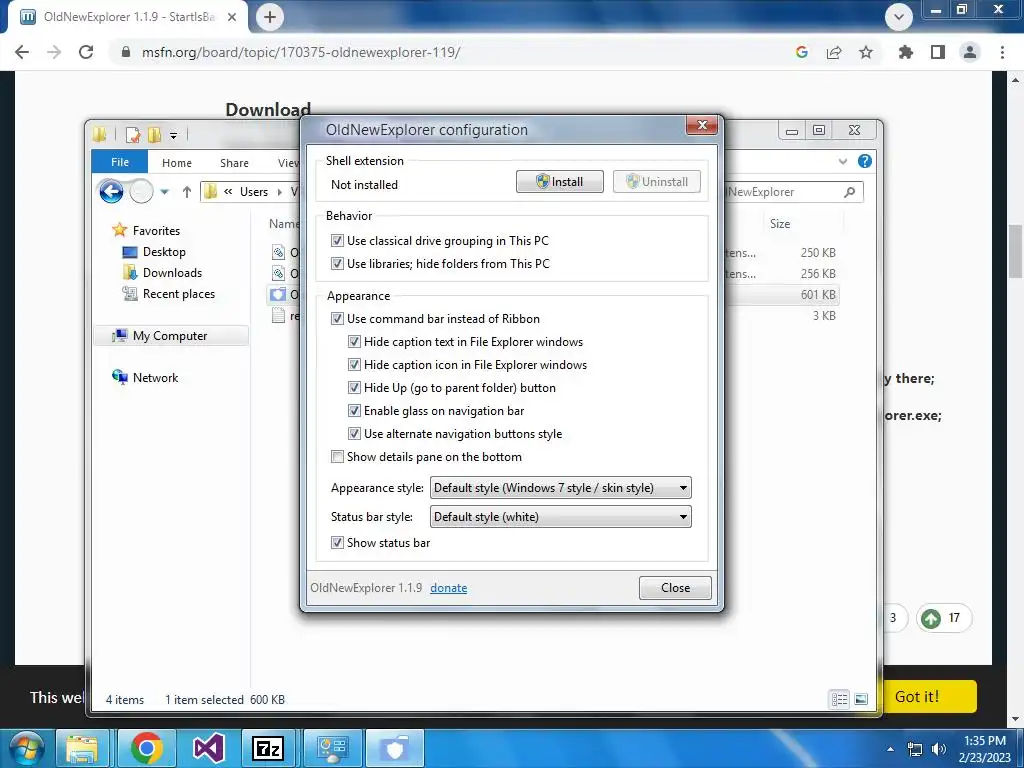Click the Explorer back navigation arrow
1024x768 pixels.
(x=111, y=191)
